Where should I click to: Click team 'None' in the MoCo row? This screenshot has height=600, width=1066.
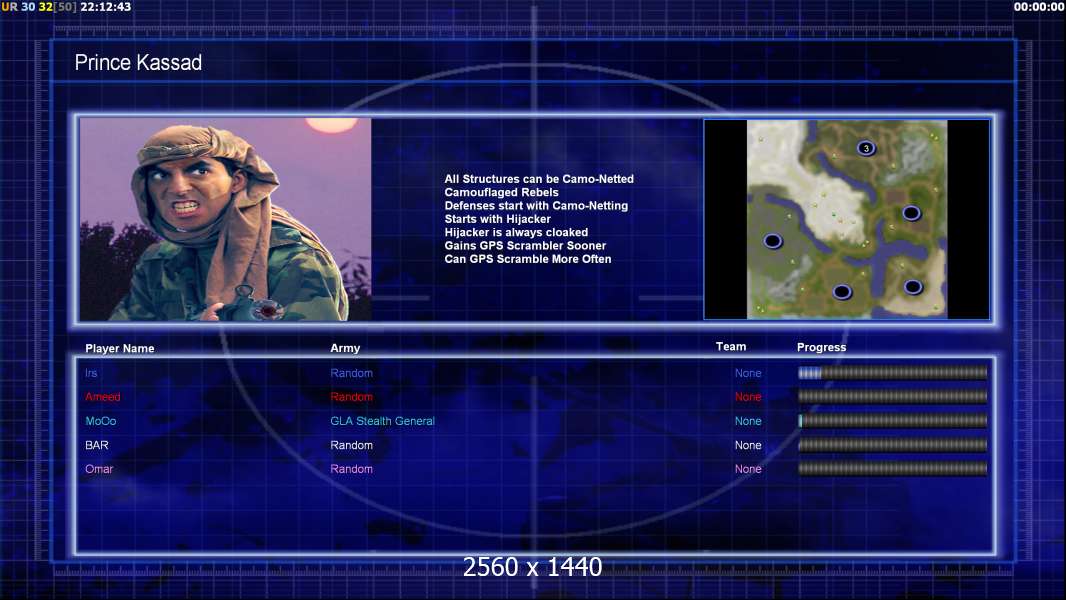[748, 421]
